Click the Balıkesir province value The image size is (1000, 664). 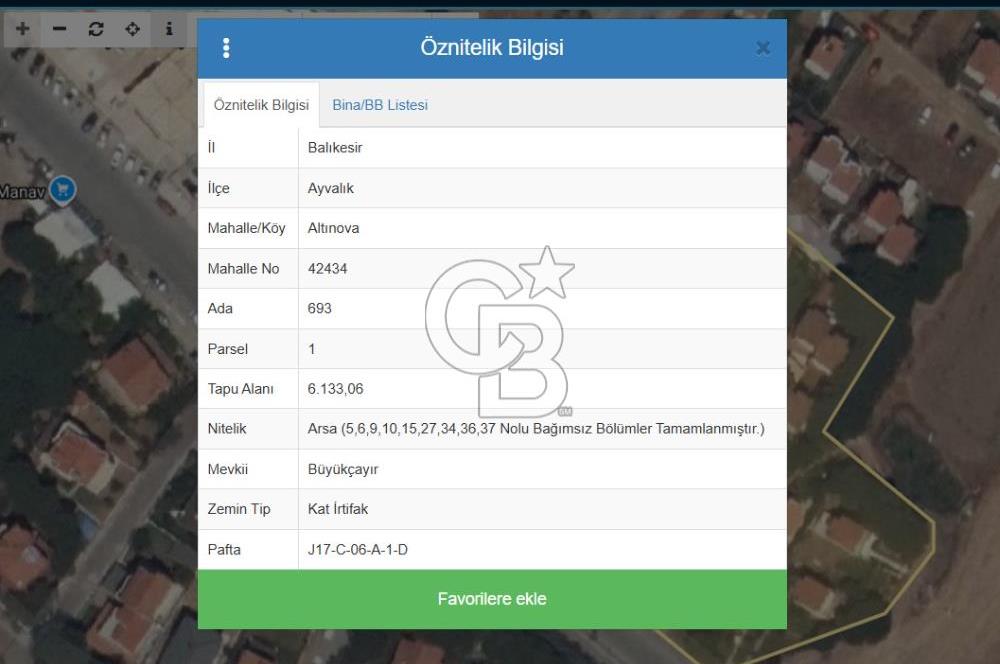click(x=335, y=148)
